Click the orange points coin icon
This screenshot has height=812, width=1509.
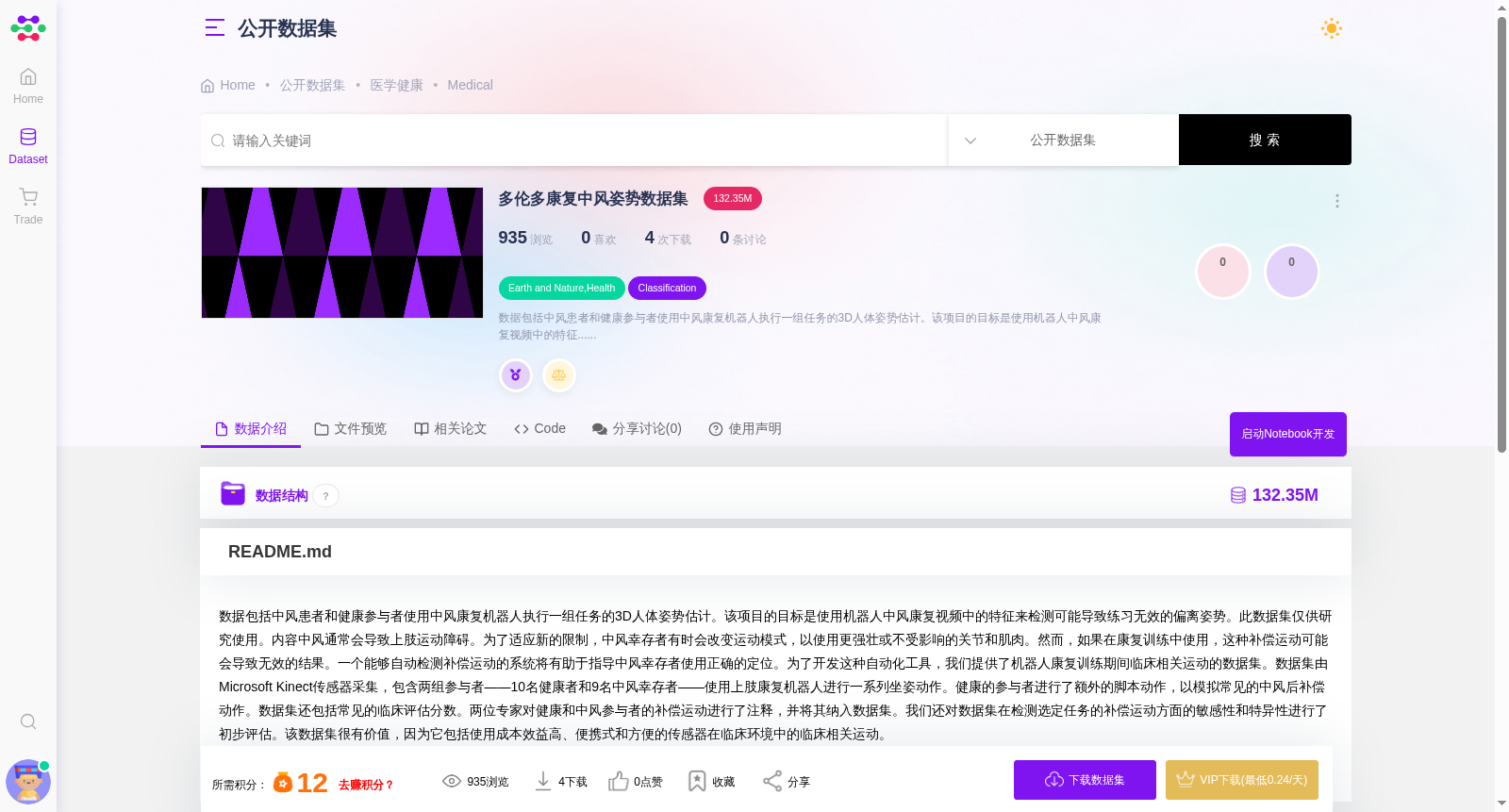click(x=283, y=783)
